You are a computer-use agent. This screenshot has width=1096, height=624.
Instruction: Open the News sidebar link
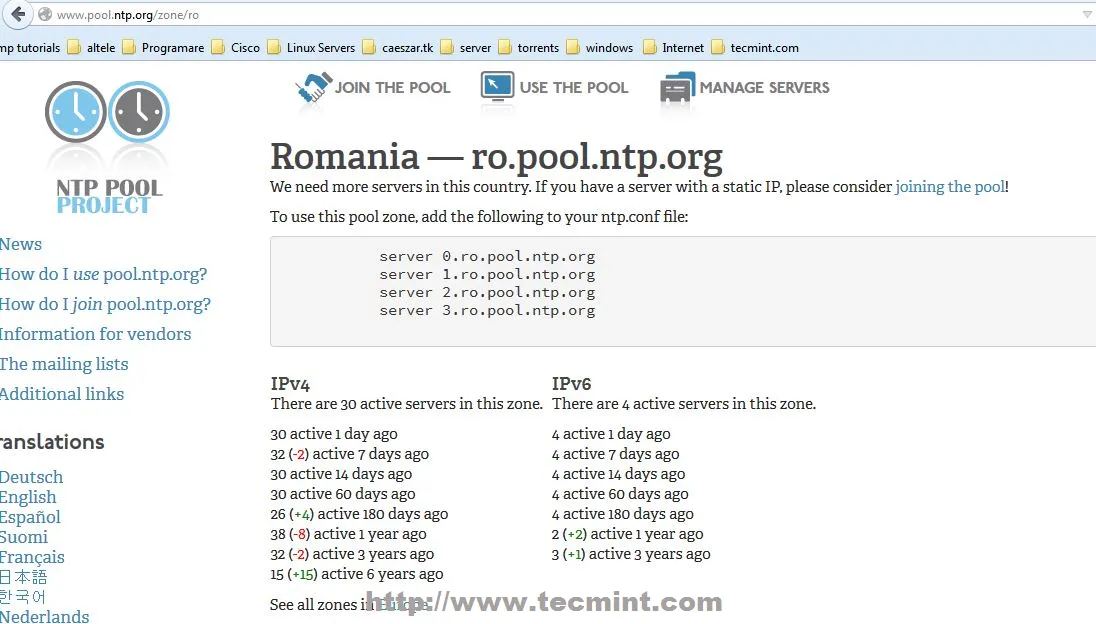[x=21, y=244]
